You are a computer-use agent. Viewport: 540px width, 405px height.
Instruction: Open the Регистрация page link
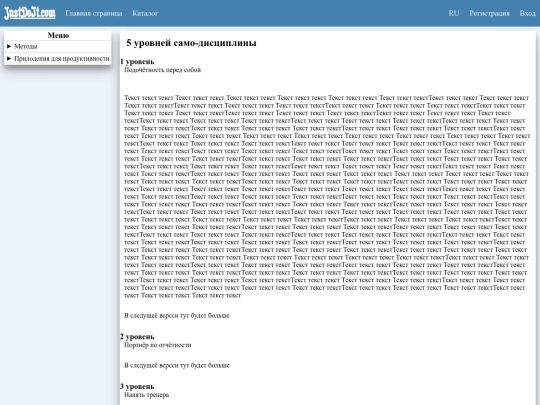tap(489, 13)
